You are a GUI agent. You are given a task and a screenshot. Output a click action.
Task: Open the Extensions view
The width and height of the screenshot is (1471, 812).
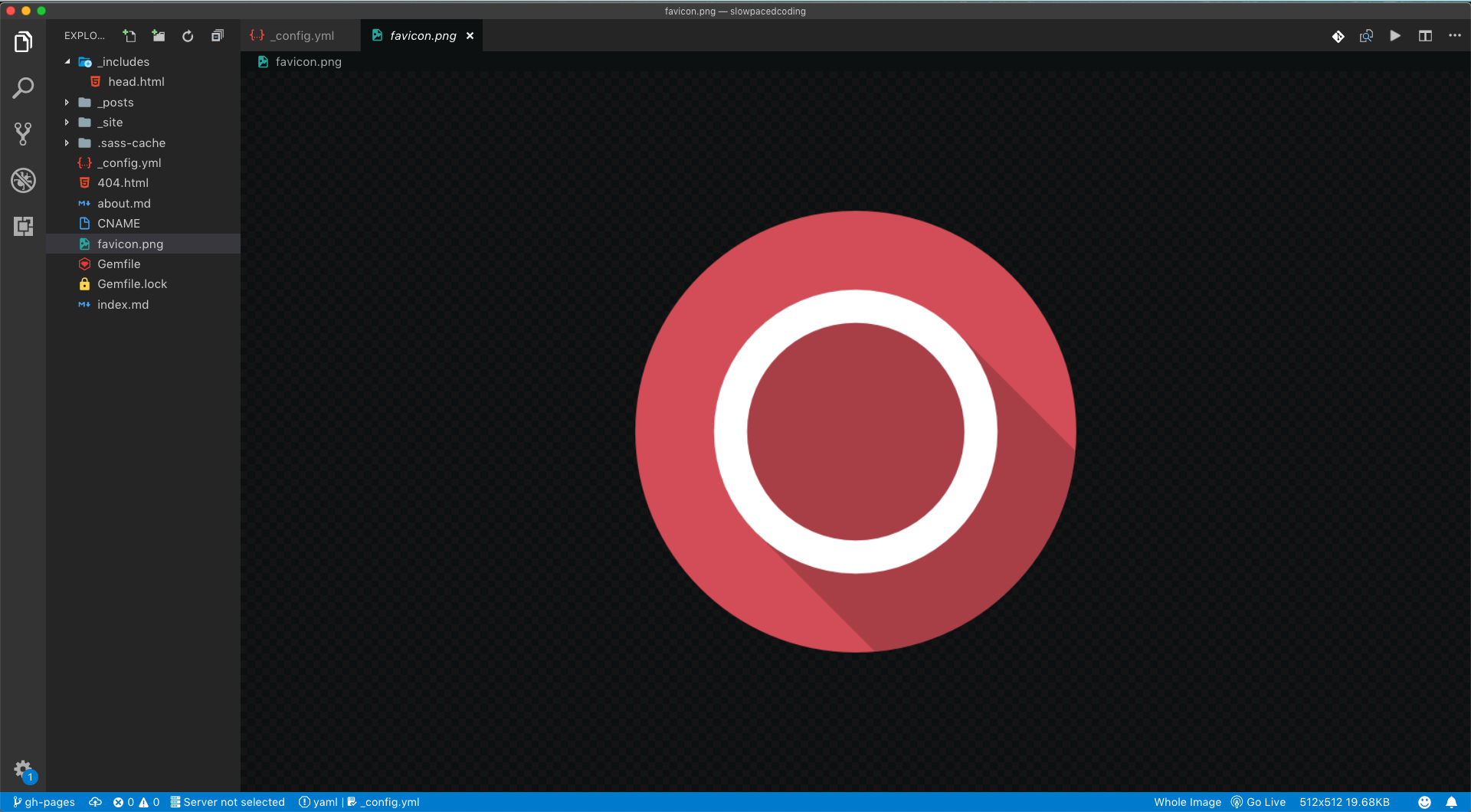(x=23, y=226)
